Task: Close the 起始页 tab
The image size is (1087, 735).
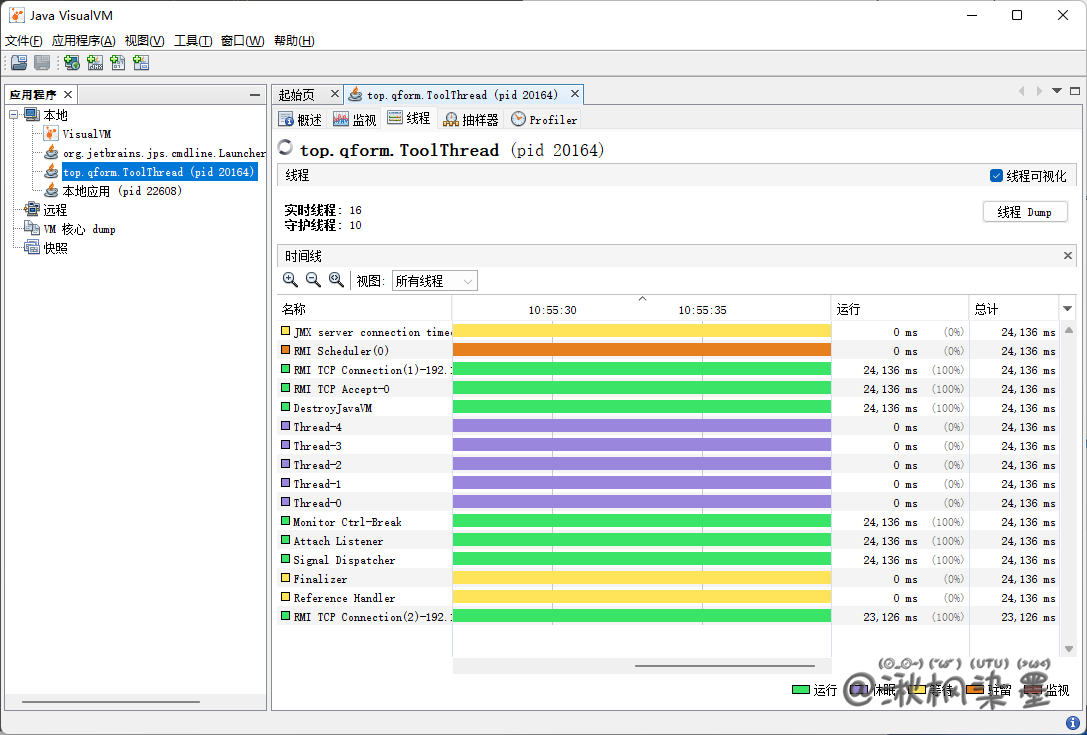Action: [x=334, y=94]
